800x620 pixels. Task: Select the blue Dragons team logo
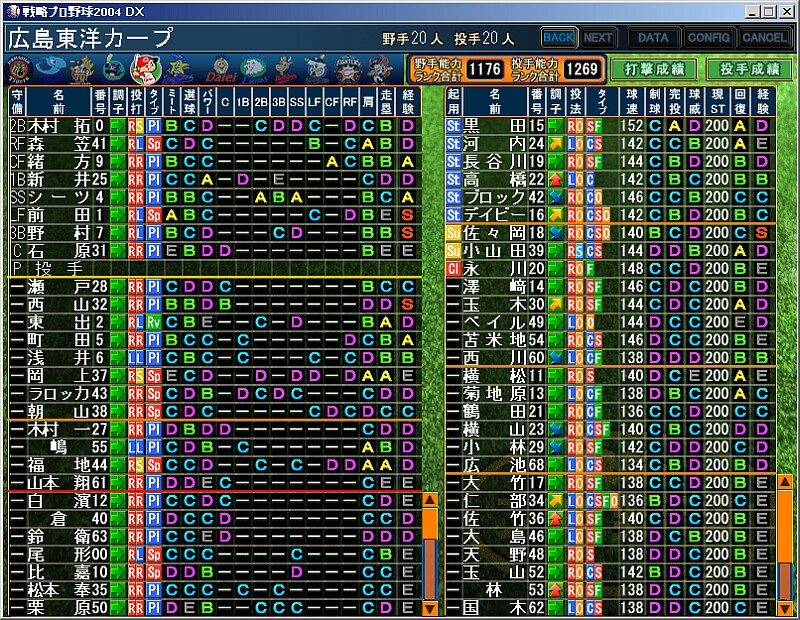pos(53,69)
